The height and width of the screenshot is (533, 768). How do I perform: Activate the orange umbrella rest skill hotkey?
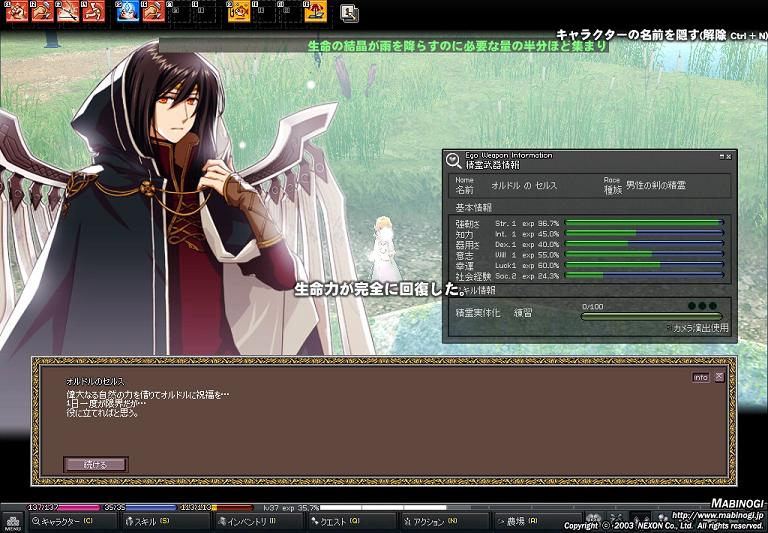pyautogui.click(x=315, y=11)
